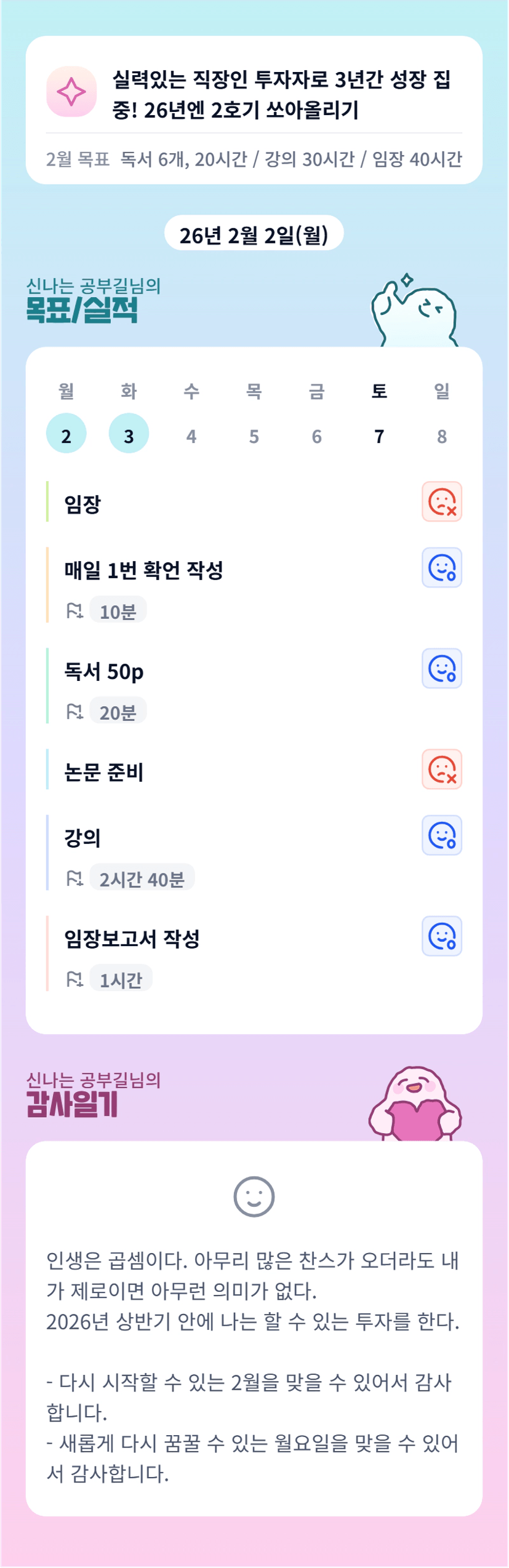Select Saturday the 7th in week row
The image size is (509, 1568).
click(379, 436)
